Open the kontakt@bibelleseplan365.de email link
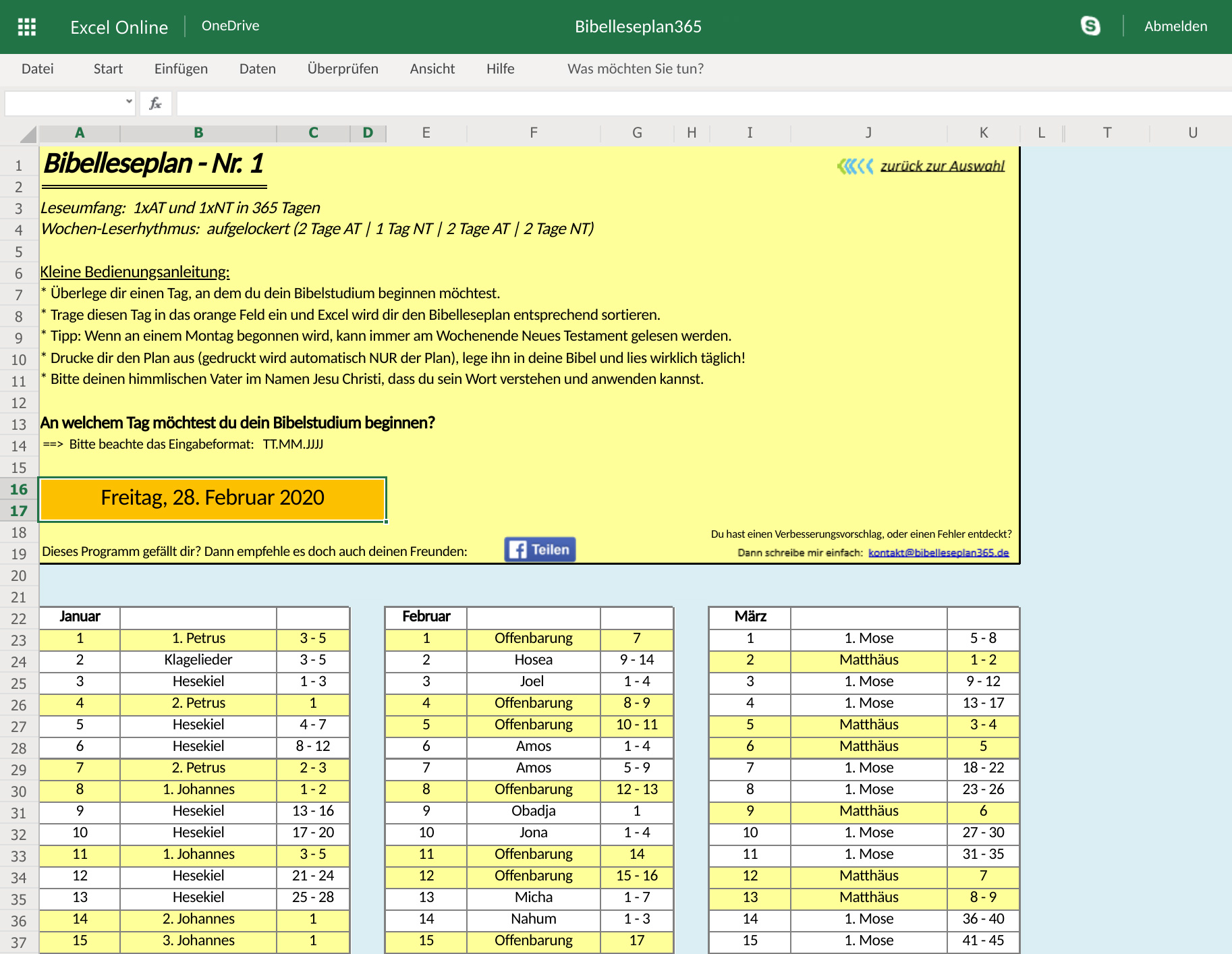 click(938, 553)
